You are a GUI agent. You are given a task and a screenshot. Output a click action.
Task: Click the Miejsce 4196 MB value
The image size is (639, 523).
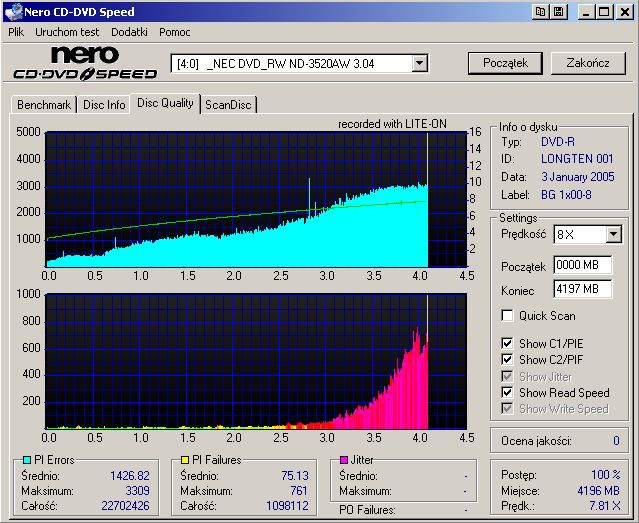pos(598,491)
